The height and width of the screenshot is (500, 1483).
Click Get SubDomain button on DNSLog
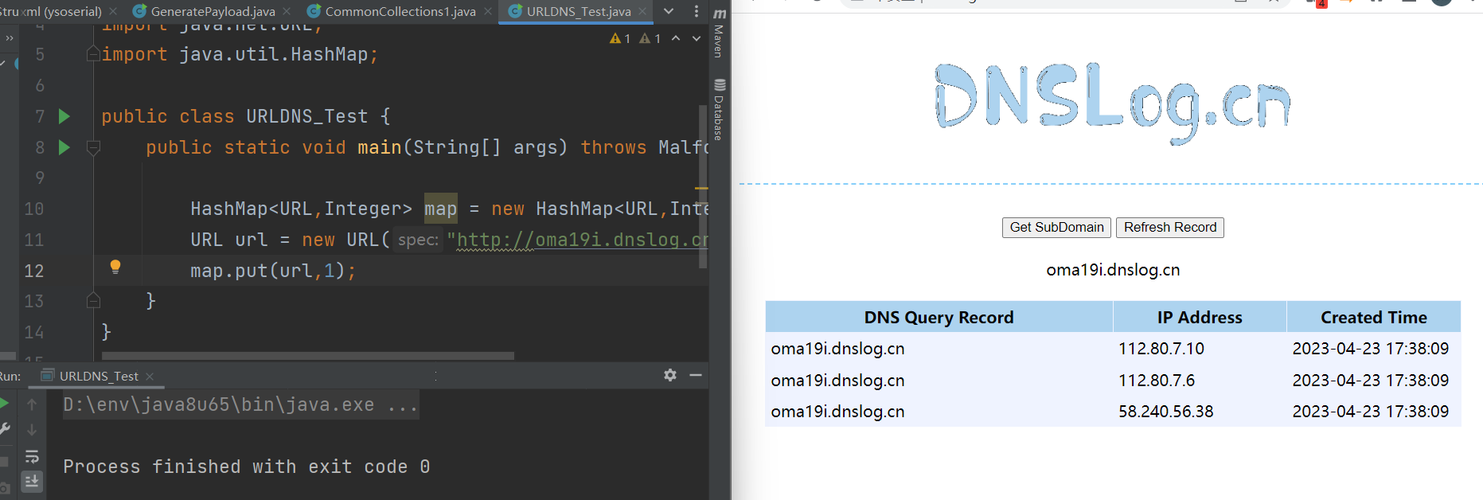click(1056, 227)
